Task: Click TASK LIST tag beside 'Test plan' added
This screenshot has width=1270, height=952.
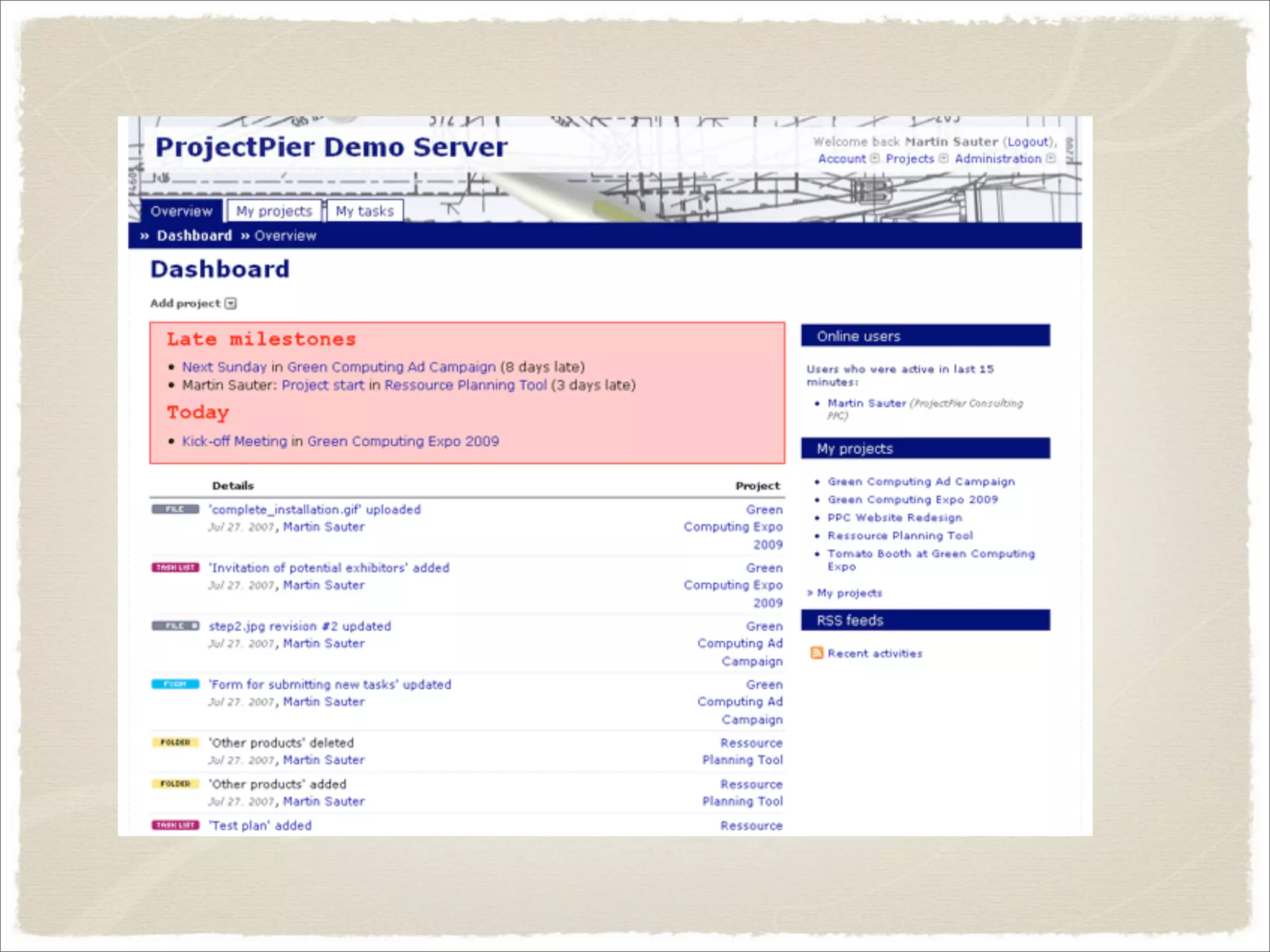Action: pyautogui.click(x=175, y=826)
